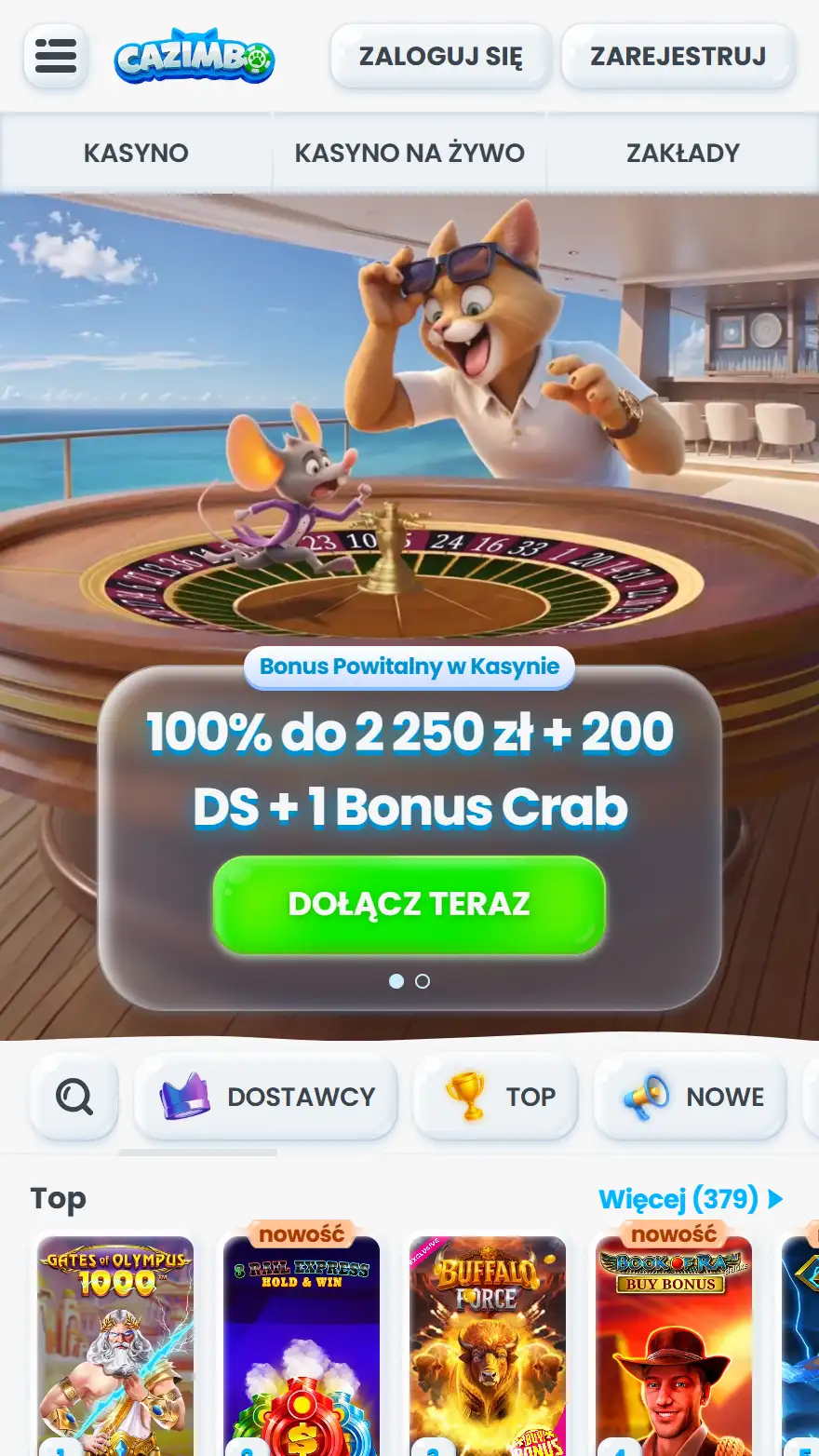Click the Cazimbo logo

click(x=195, y=57)
